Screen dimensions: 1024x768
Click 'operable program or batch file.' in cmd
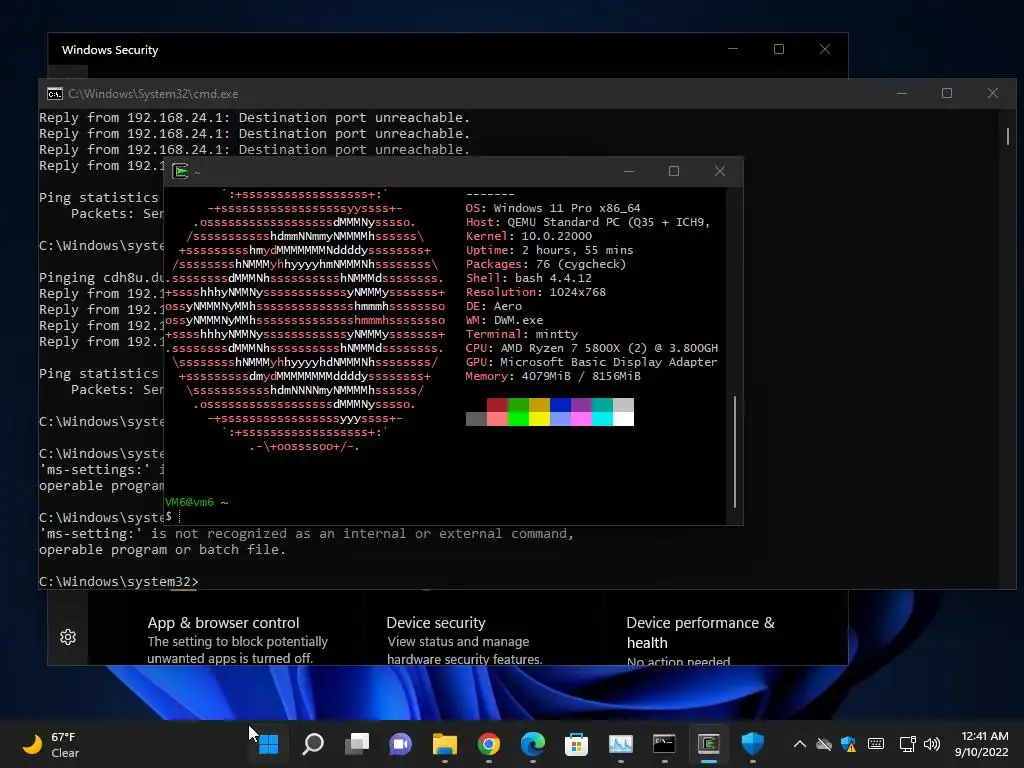click(162, 549)
